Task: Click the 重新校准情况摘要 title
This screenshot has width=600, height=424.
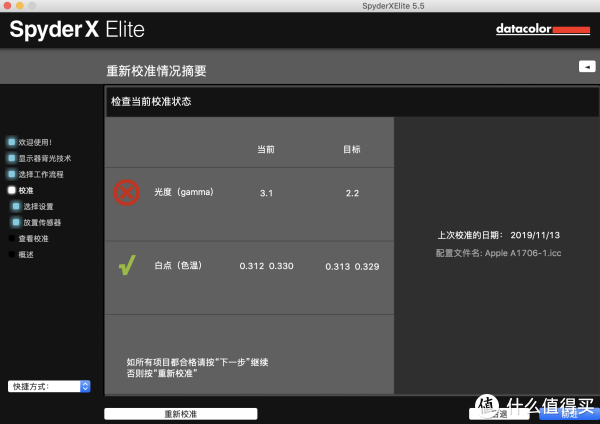Action: 157,71
